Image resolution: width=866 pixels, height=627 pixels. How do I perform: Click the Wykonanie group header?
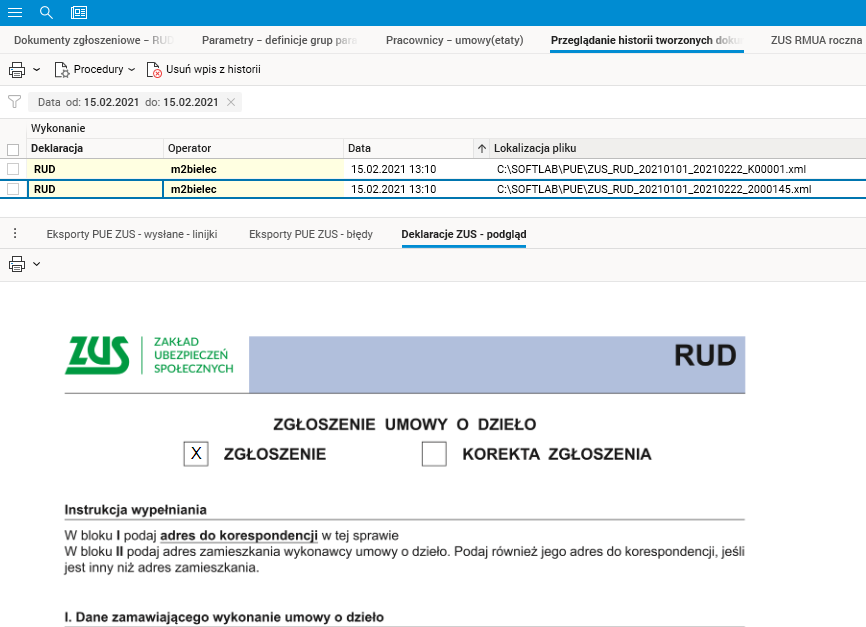click(58, 128)
